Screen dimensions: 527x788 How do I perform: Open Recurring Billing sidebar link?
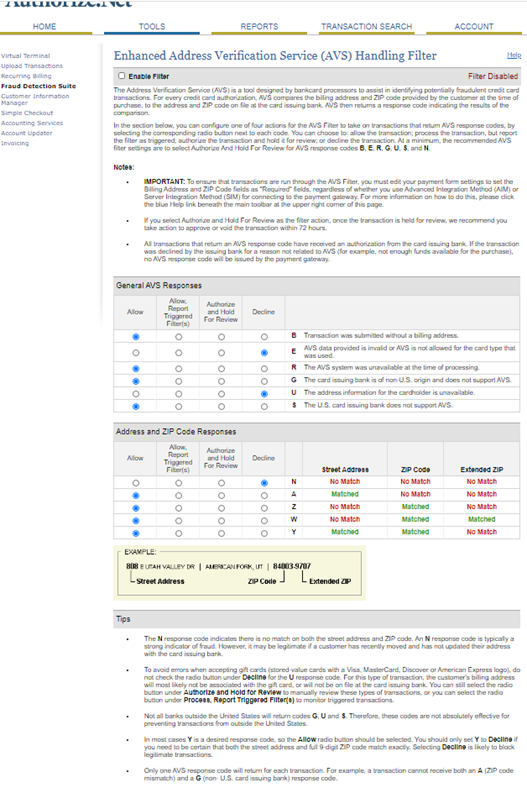[26, 76]
